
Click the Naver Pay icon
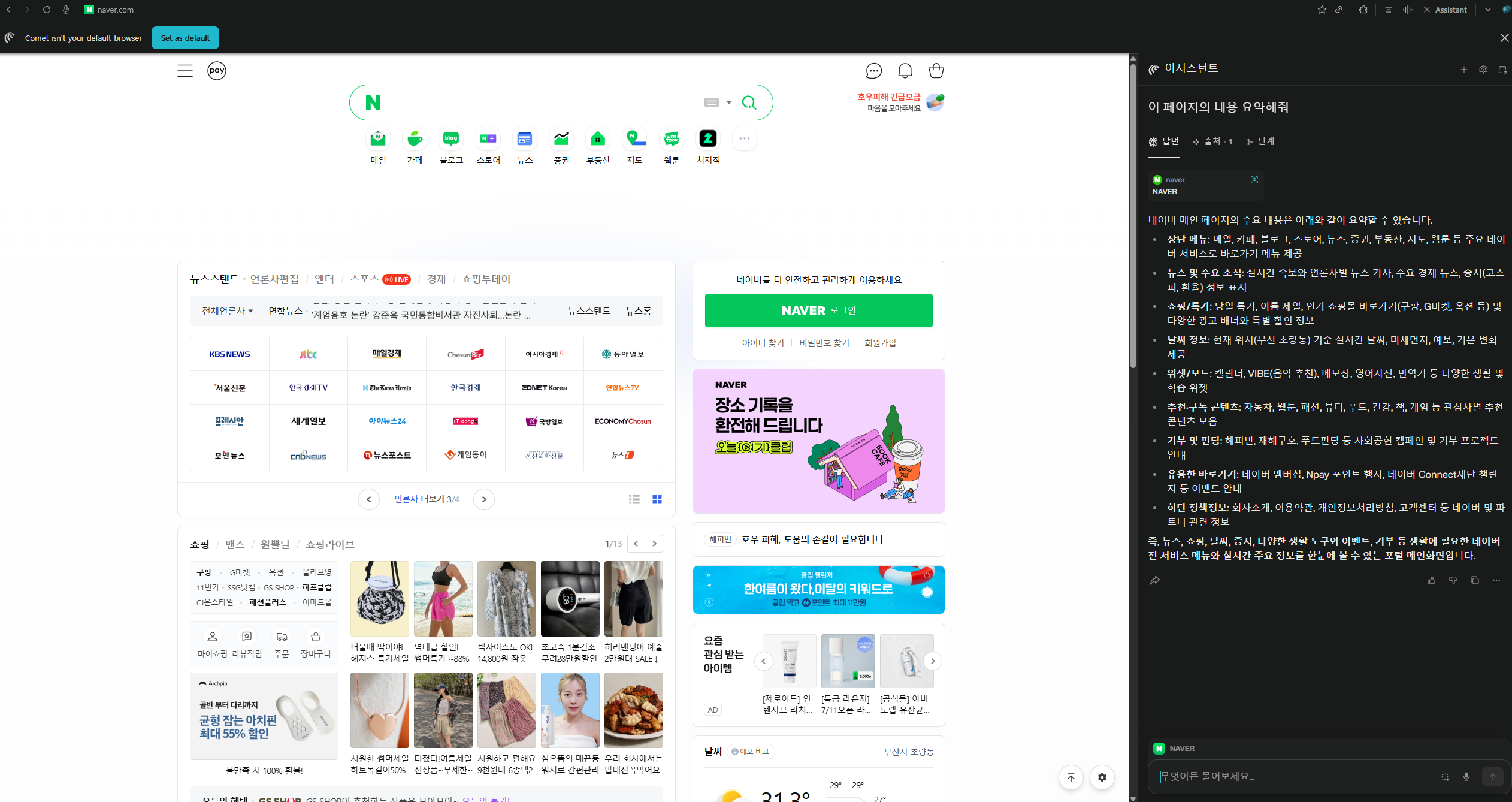(x=217, y=71)
